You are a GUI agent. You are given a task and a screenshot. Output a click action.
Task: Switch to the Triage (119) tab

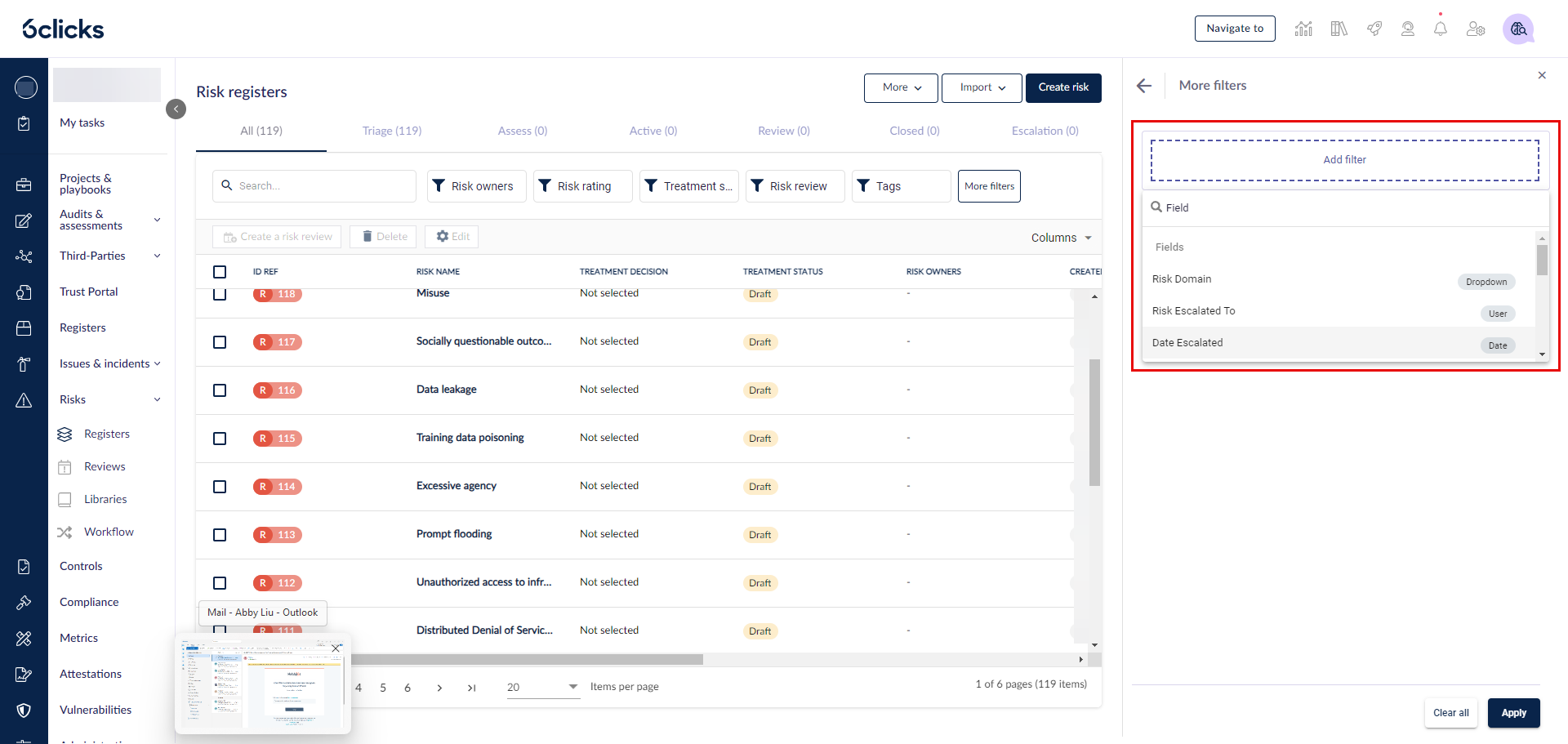(x=392, y=131)
